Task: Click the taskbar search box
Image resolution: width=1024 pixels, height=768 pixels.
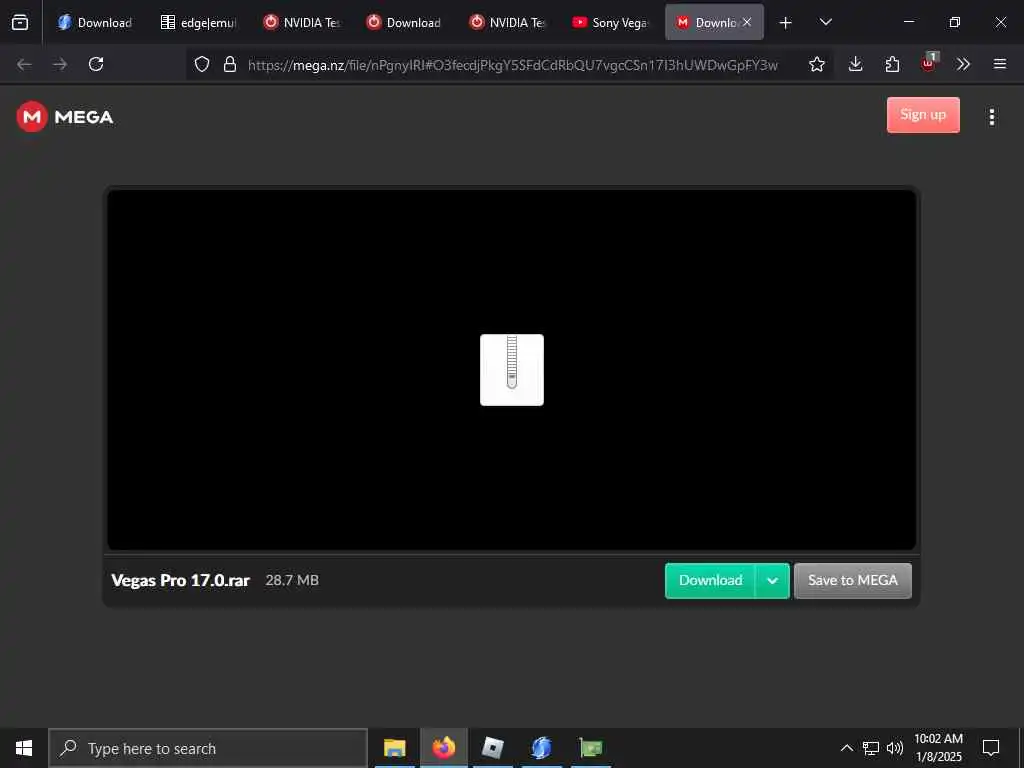Action: tap(208, 748)
